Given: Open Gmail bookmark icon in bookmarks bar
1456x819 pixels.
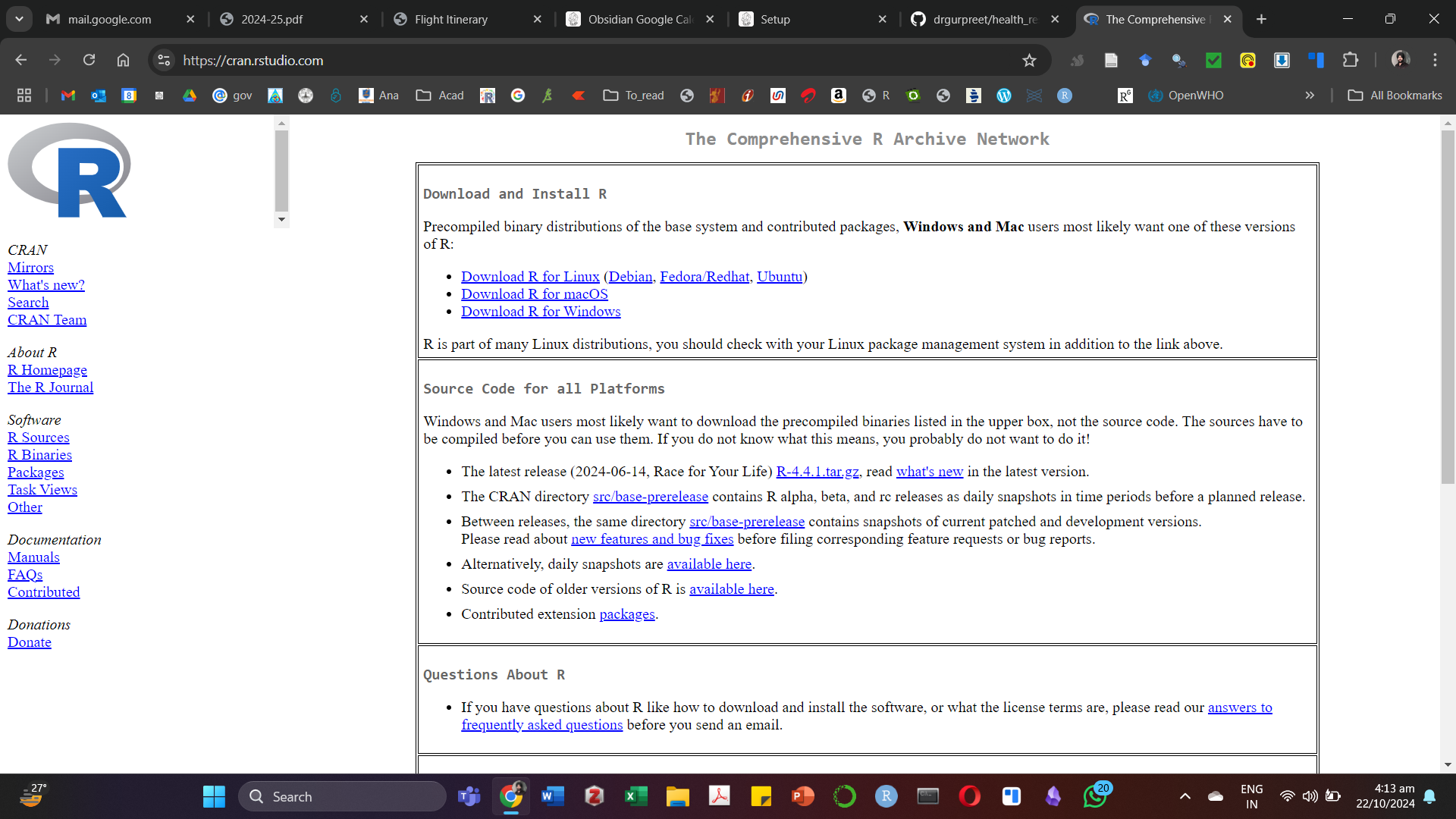Looking at the screenshot, I should (x=68, y=96).
